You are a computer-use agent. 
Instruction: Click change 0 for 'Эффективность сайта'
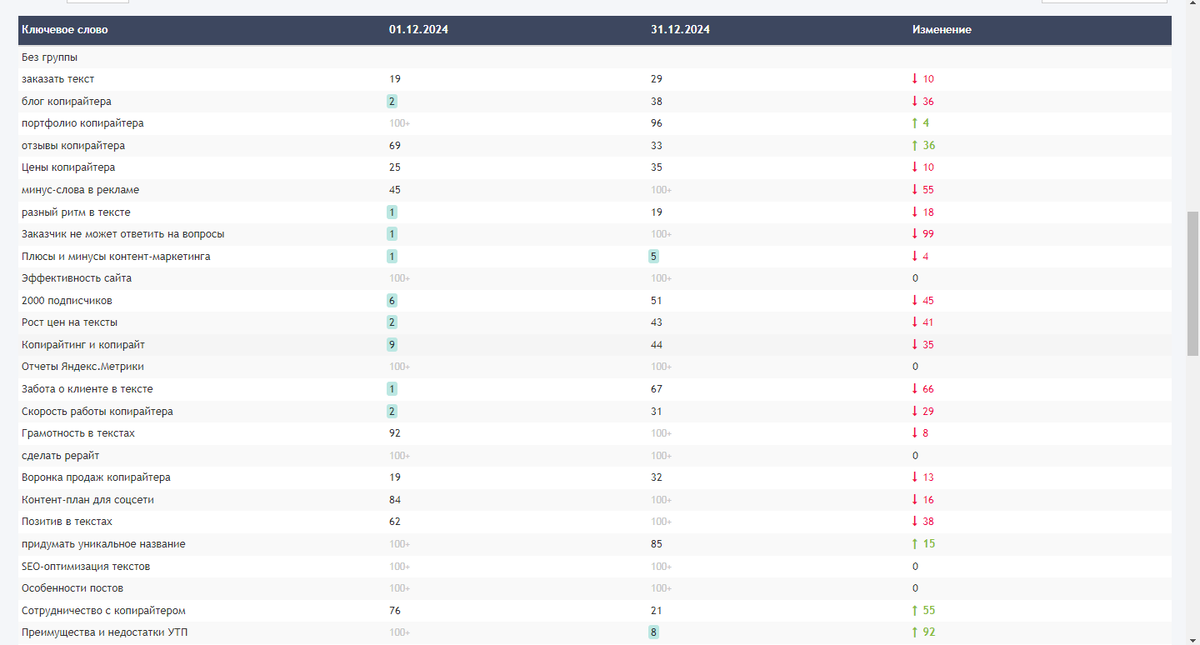(915, 278)
